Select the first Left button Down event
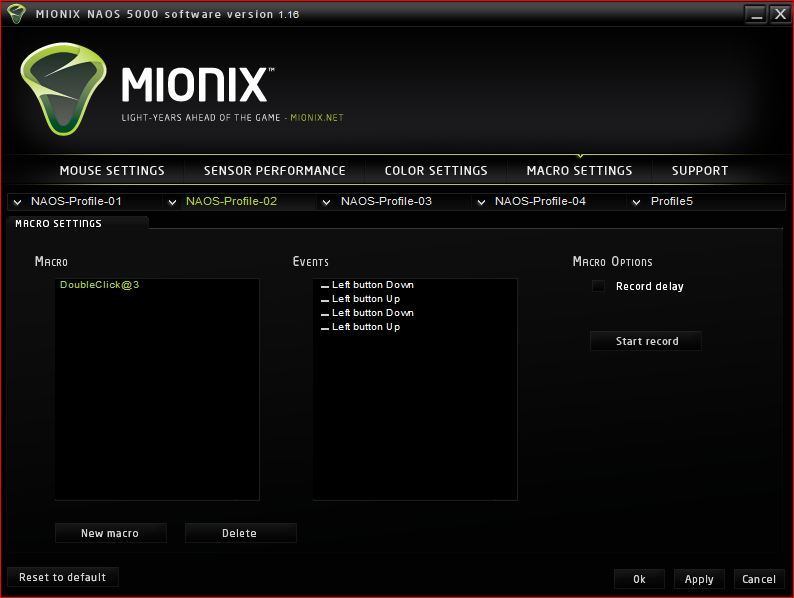794x598 pixels. [x=373, y=285]
